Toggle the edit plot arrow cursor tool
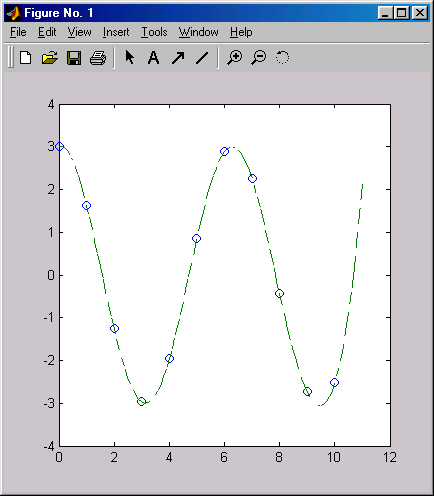434x496 pixels. (129, 57)
